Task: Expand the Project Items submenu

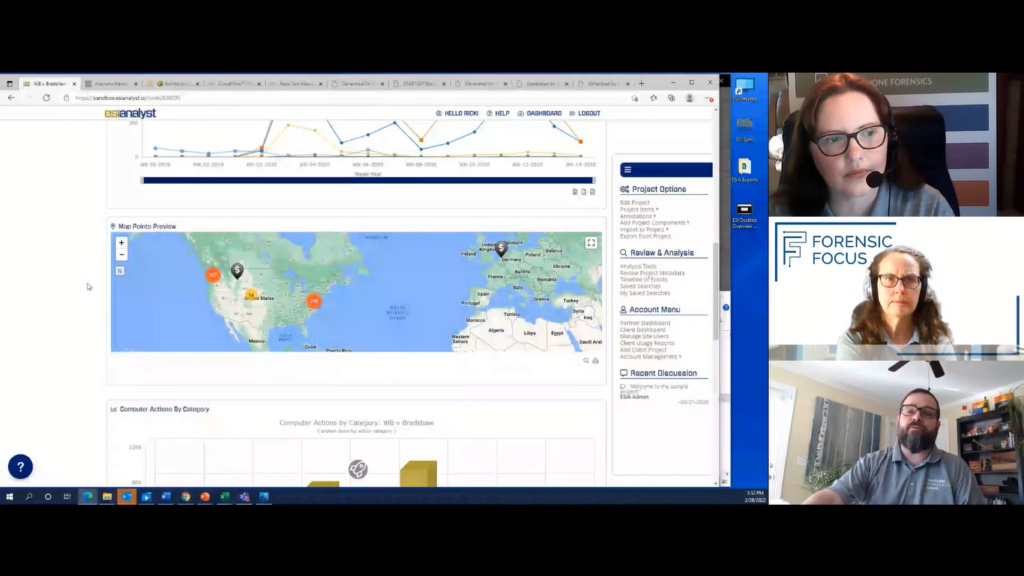Action: [639, 210]
